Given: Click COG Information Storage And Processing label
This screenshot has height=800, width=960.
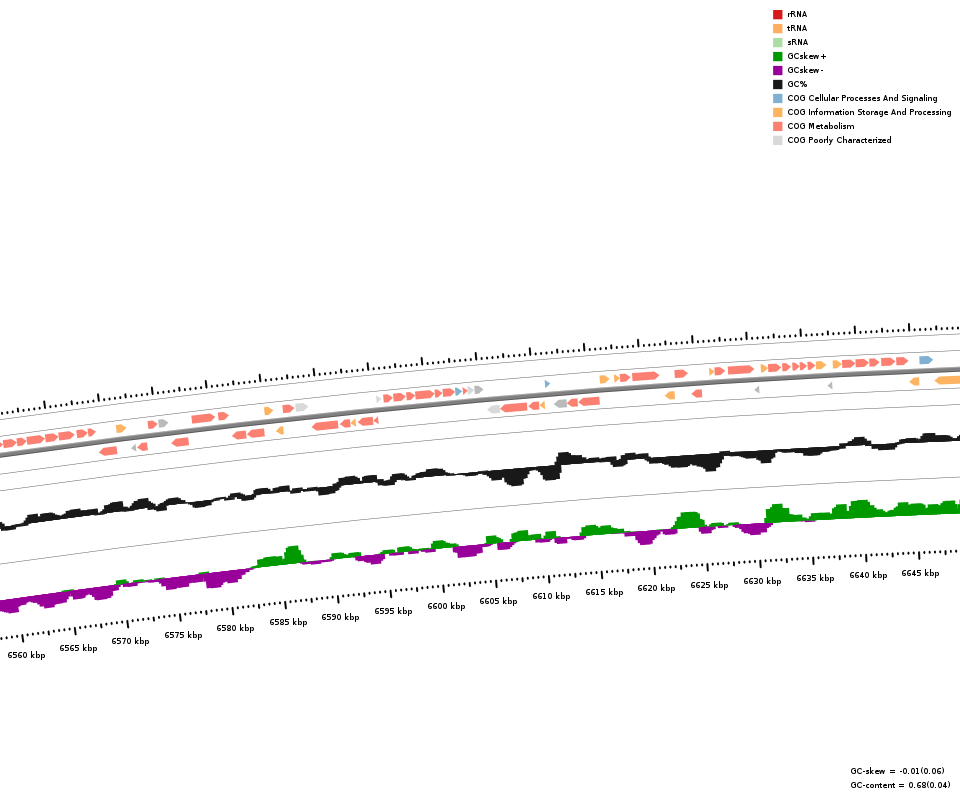Looking at the screenshot, I should click(x=869, y=112).
